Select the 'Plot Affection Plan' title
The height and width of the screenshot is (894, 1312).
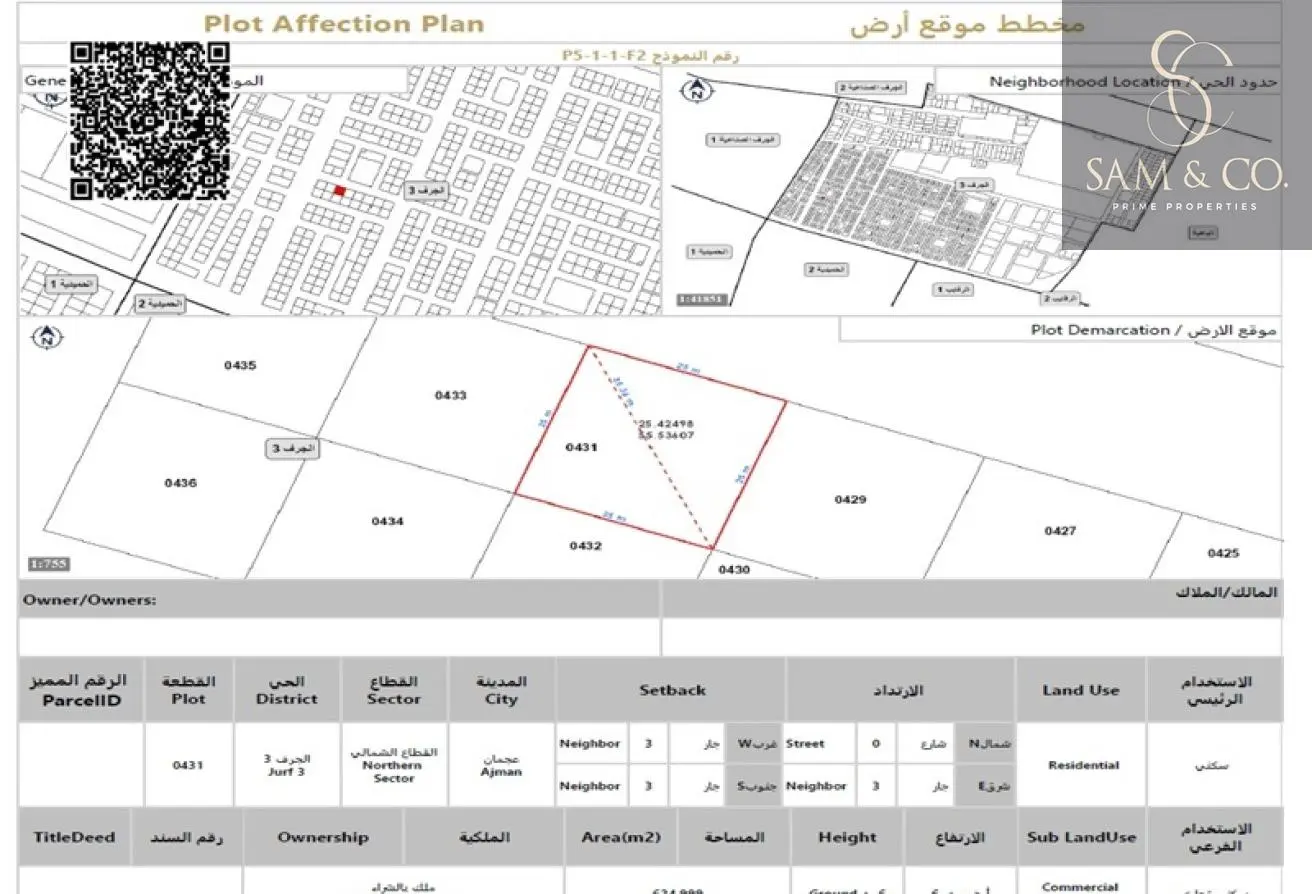pos(344,24)
